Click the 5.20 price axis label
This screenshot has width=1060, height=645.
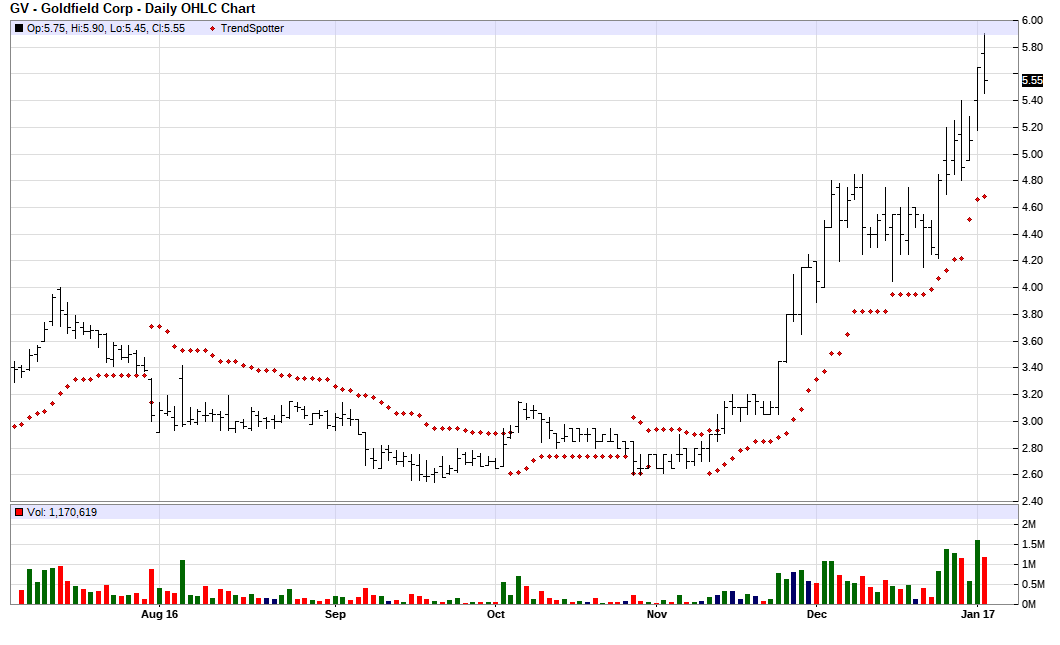click(x=1032, y=127)
